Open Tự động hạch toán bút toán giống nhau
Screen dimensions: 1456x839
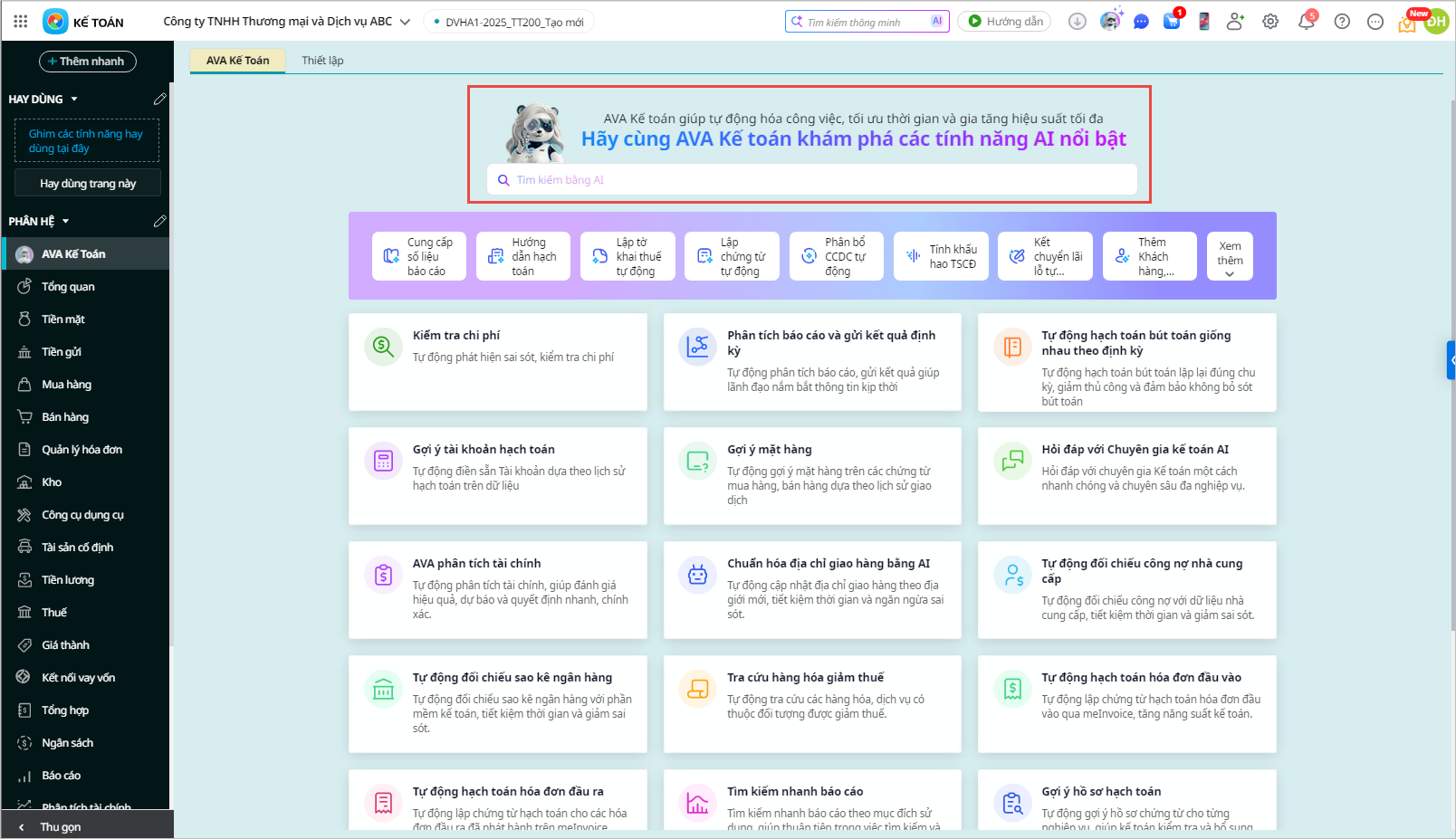pos(1127,362)
